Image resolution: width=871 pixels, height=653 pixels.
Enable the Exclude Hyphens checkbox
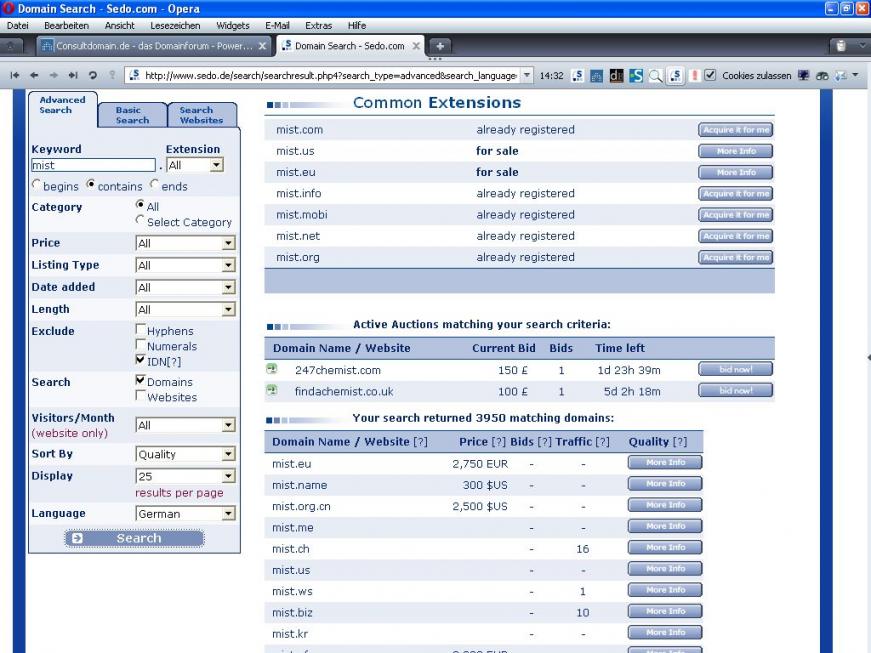coord(141,329)
